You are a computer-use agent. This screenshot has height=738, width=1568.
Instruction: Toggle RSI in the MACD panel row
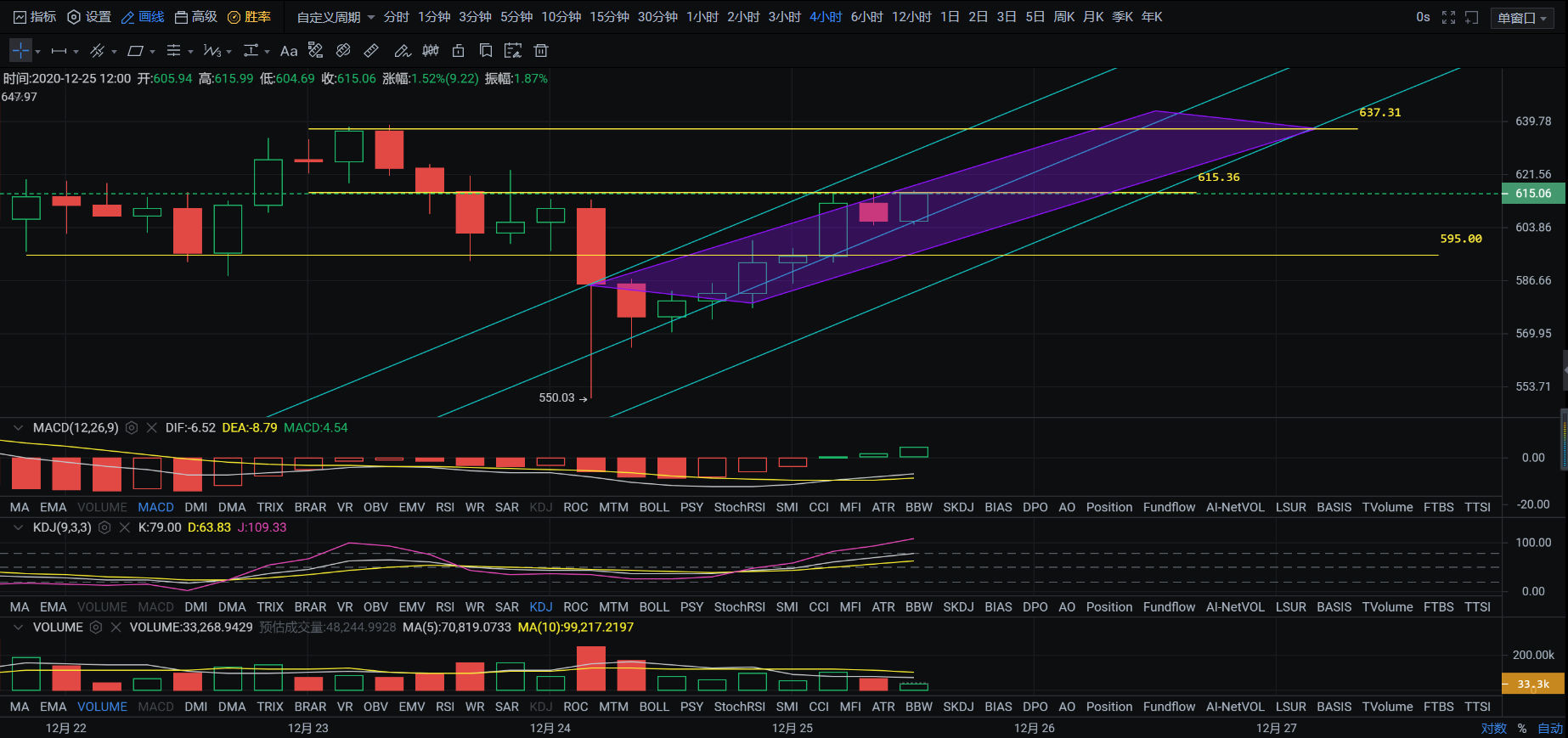point(445,507)
